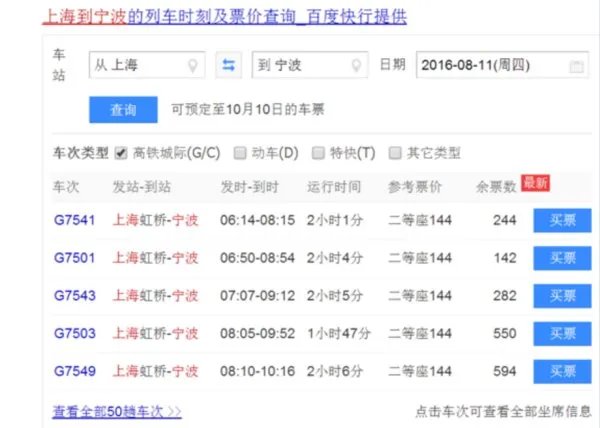Click remaining tickets count 142
The width and height of the screenshot is (600, 428).
[x=505, y=258]
